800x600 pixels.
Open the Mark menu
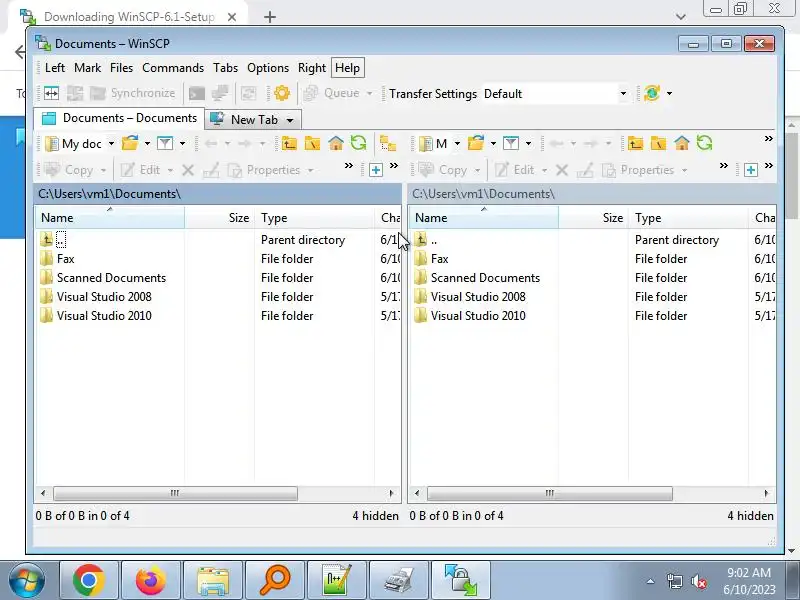click(87, 68)
